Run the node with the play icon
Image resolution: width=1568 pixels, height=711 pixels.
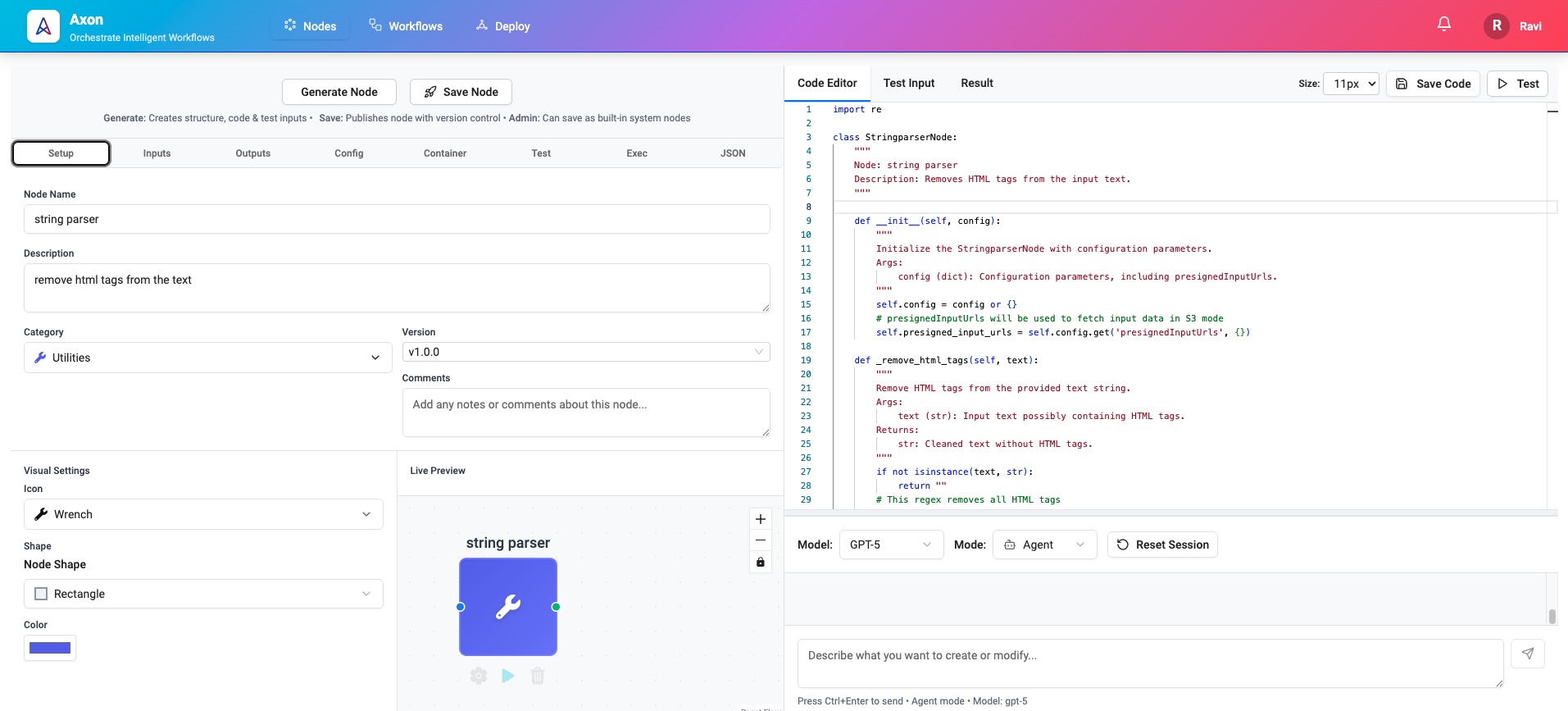point(508,676)
